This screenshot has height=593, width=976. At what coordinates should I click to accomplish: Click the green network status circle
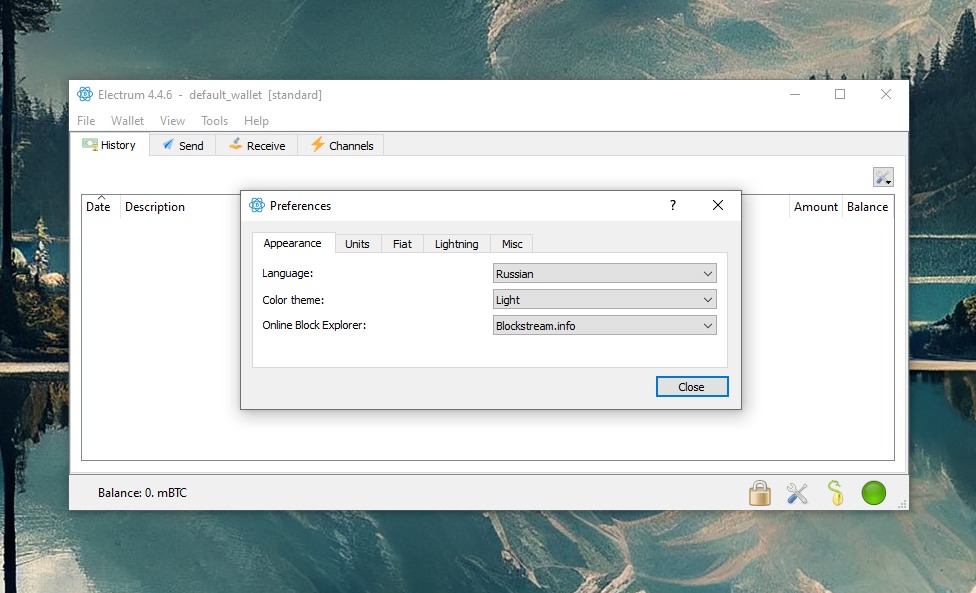pyautogui.click(x=873, y=493)
